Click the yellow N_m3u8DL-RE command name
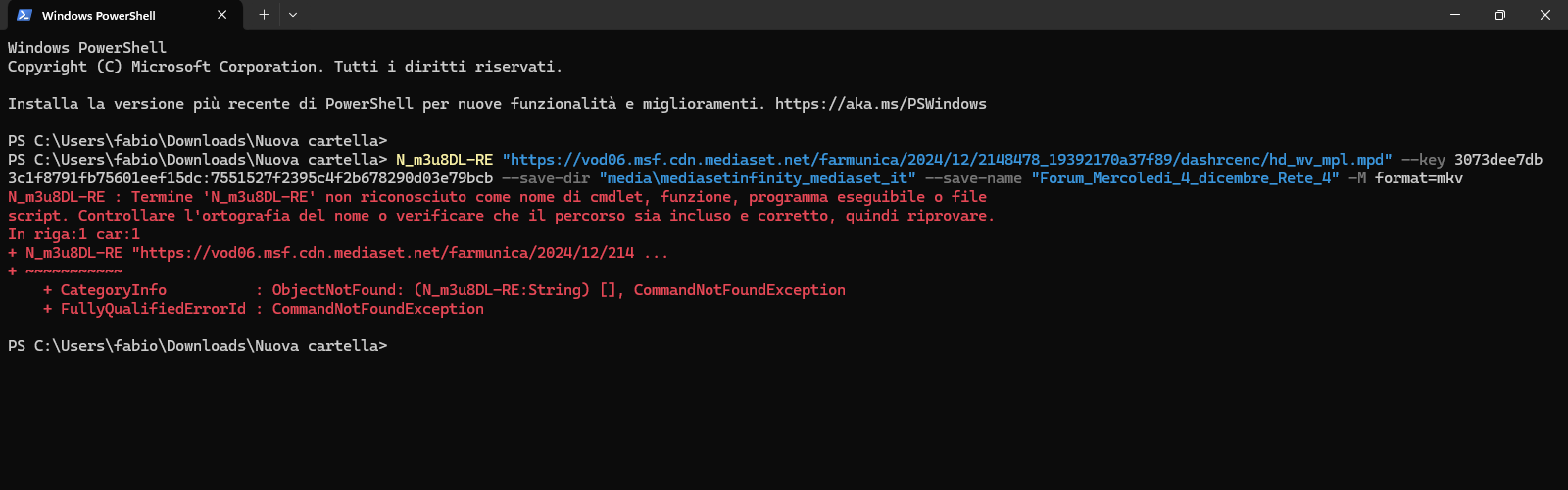The width and height of the screenshot is (1568, 490). (444, 160)
